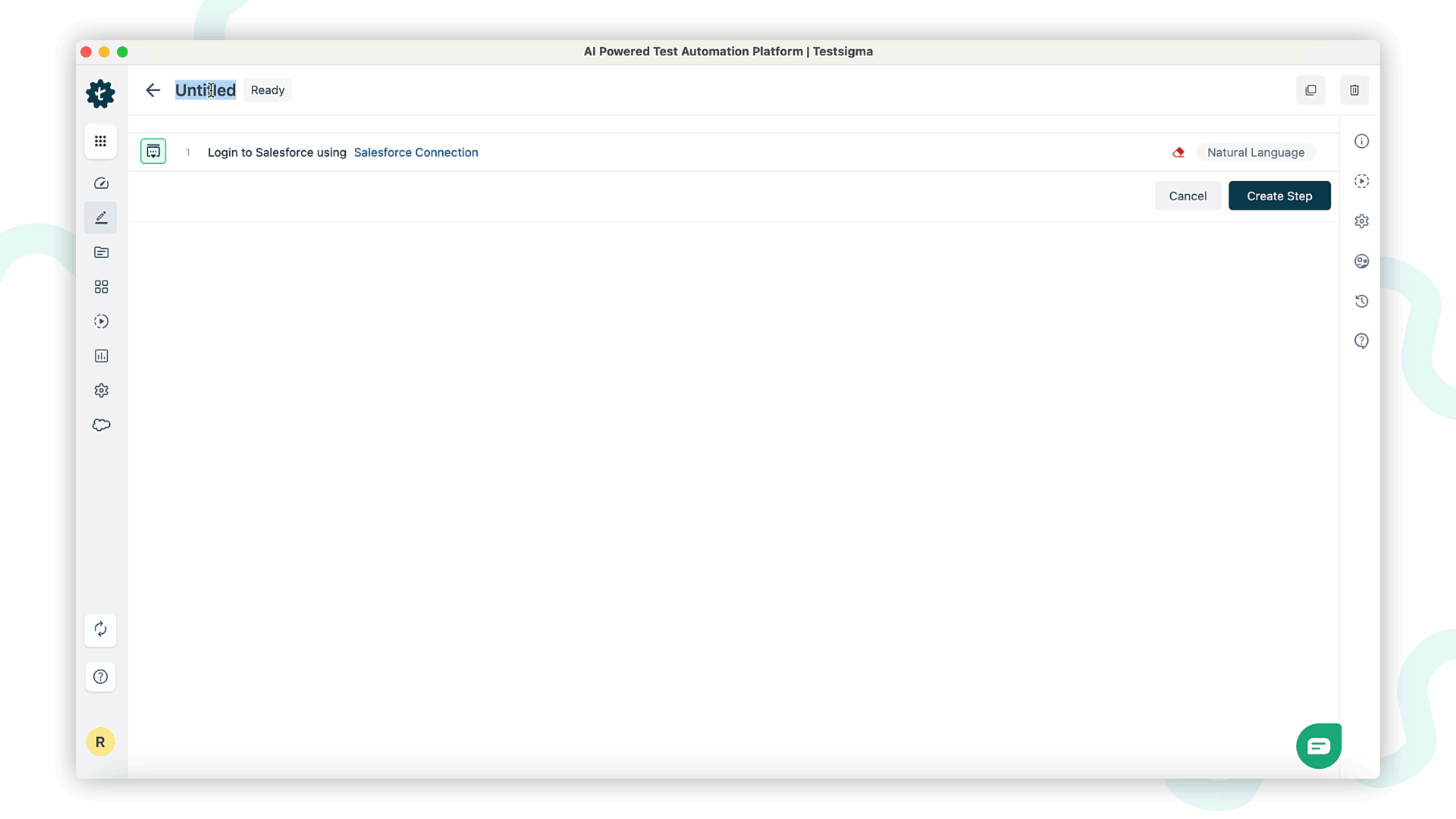Open the run history icon in right panel

[x=1362, y=301]
